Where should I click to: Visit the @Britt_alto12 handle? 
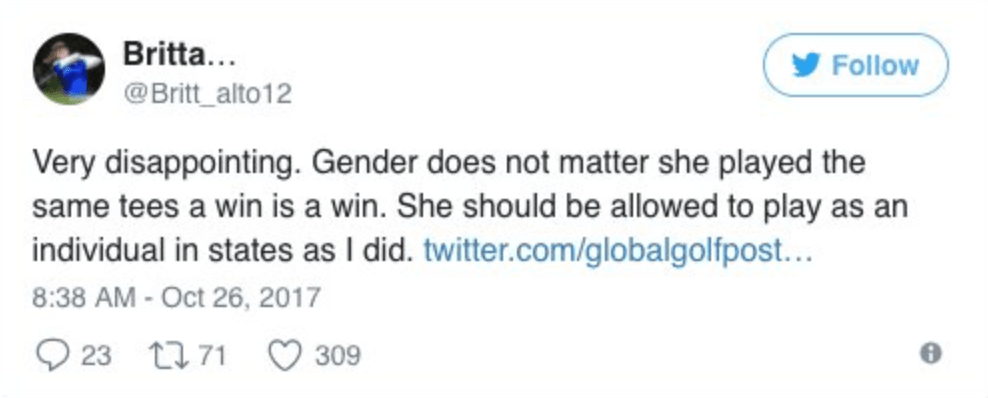pyautogui.click(x=207, y=94)
